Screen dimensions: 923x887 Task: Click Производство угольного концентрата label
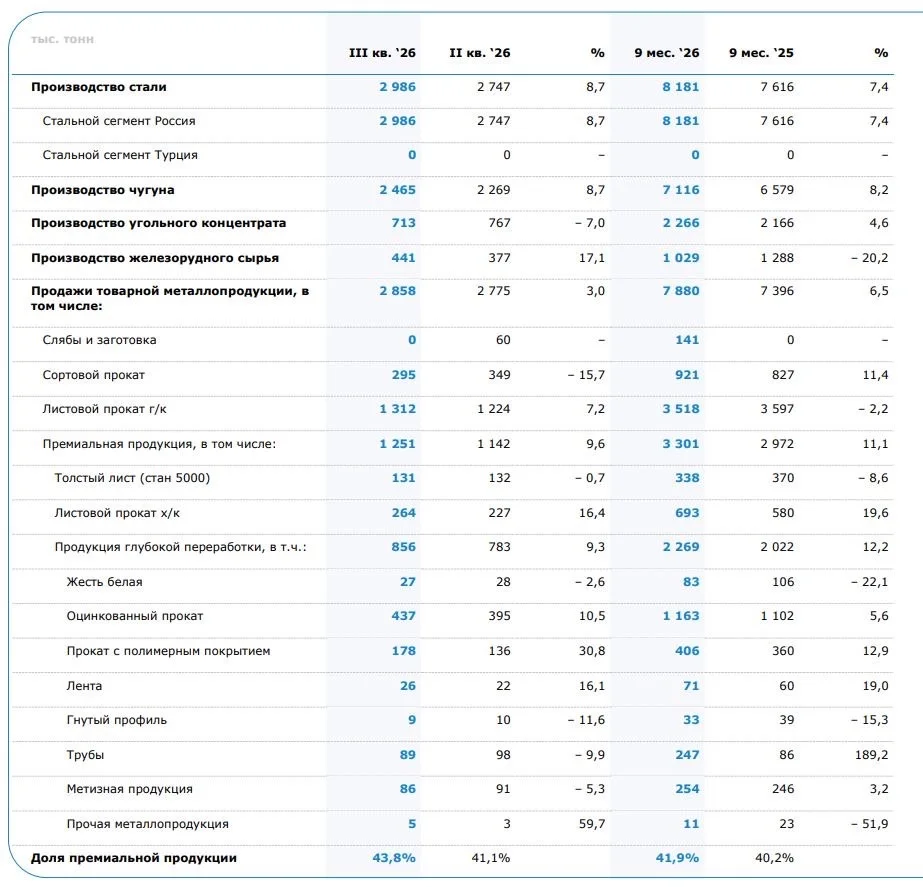158,223
